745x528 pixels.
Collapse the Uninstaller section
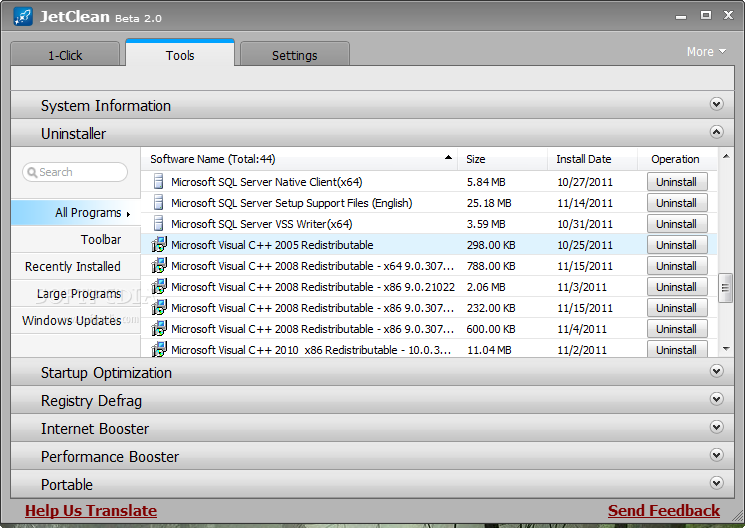(x=716, y=132)
